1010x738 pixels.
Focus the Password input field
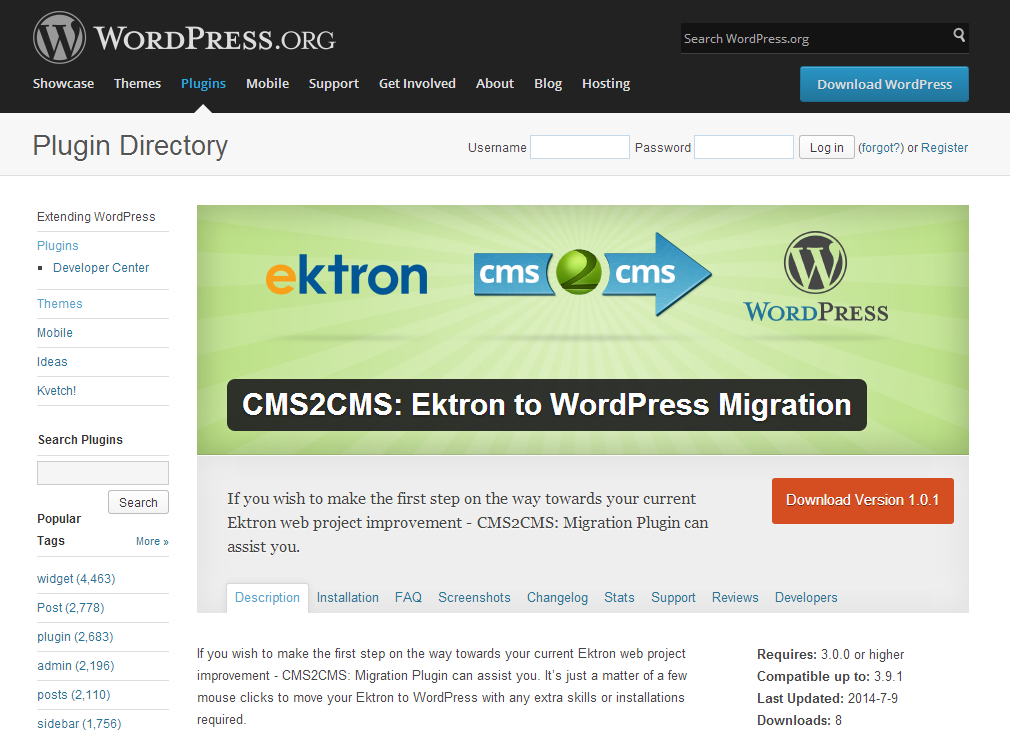(x=744, y=147)
